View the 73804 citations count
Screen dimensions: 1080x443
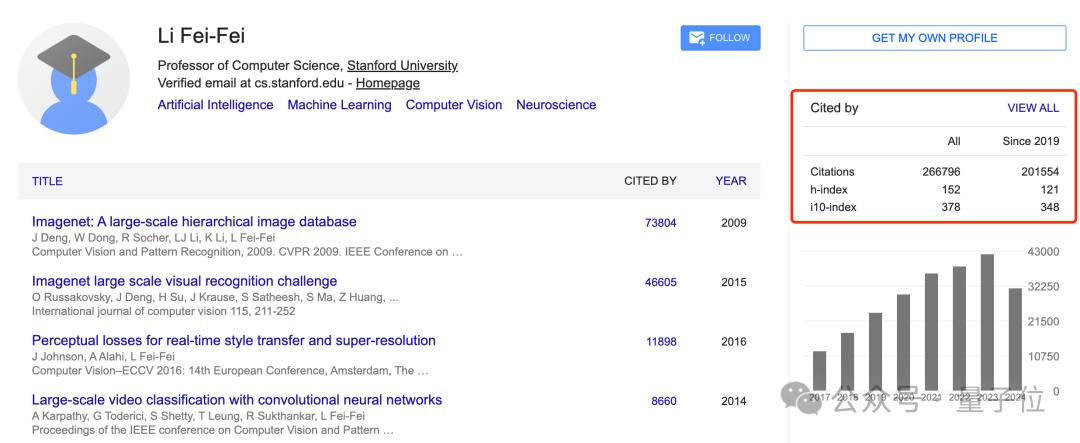pyautogui.click(x=661, y=223)
